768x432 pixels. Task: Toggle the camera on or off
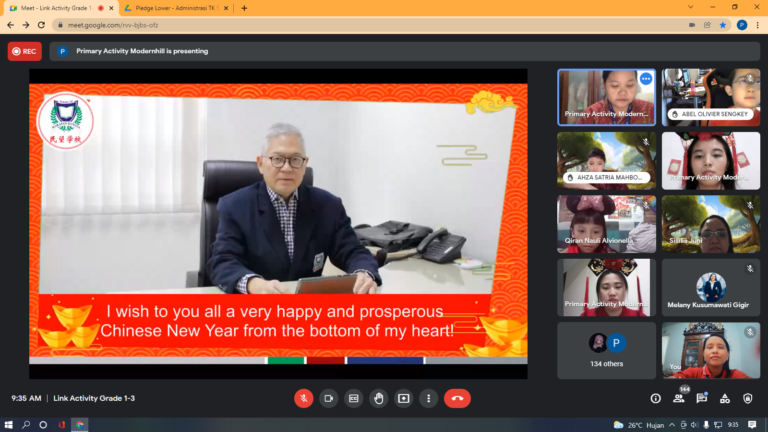click(x=328, y=398)
